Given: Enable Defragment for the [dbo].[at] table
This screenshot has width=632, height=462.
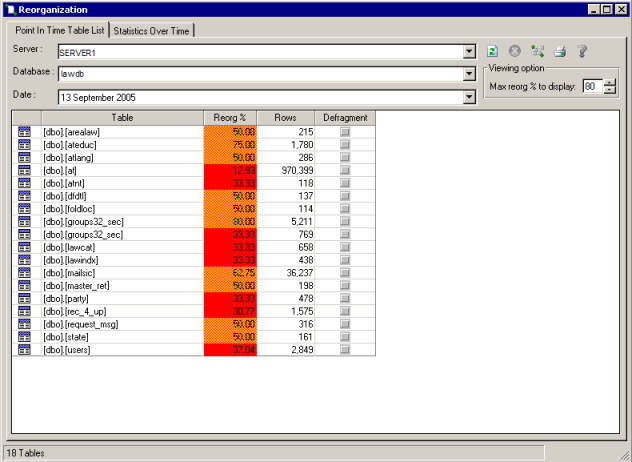Looking at the screenshot, I should [x=345, y=171].
